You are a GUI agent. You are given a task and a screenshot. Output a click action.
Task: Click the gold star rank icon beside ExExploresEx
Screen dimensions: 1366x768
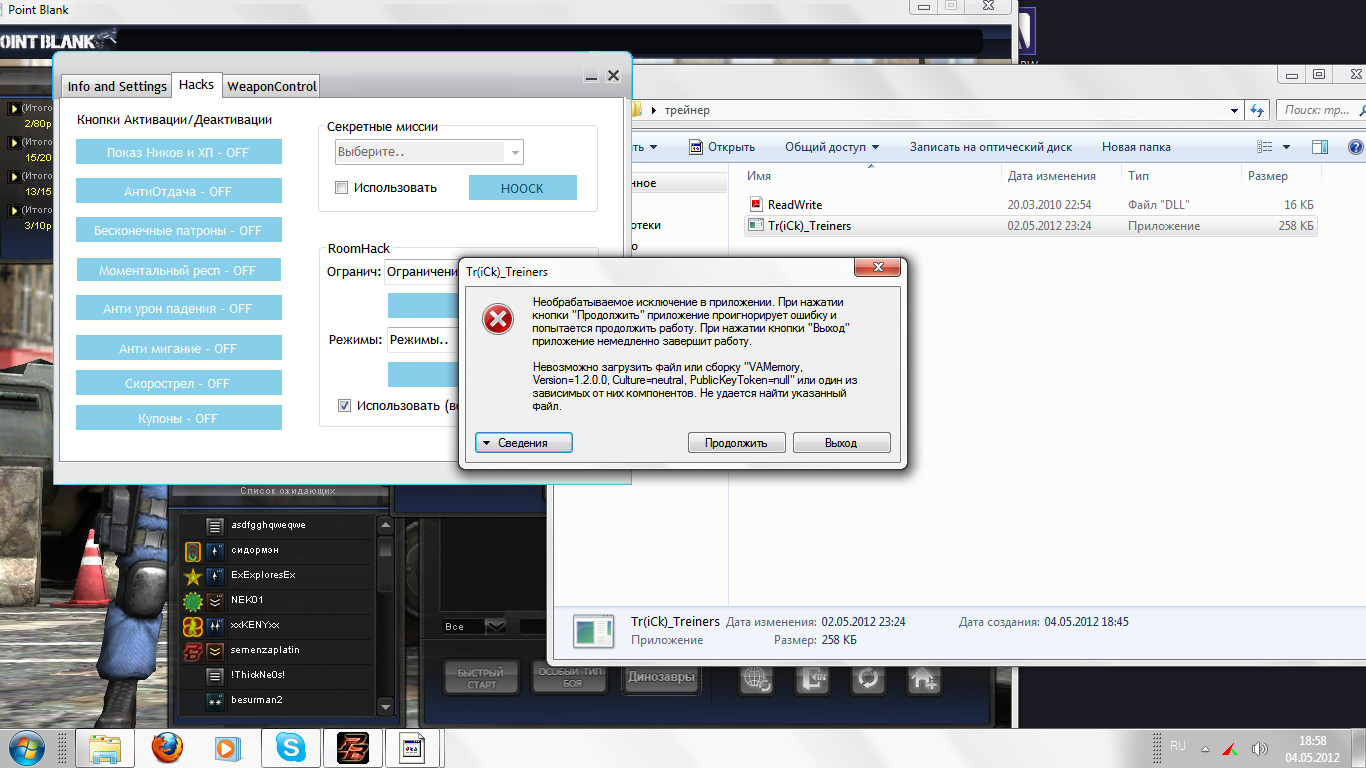[x=193, y=576]
